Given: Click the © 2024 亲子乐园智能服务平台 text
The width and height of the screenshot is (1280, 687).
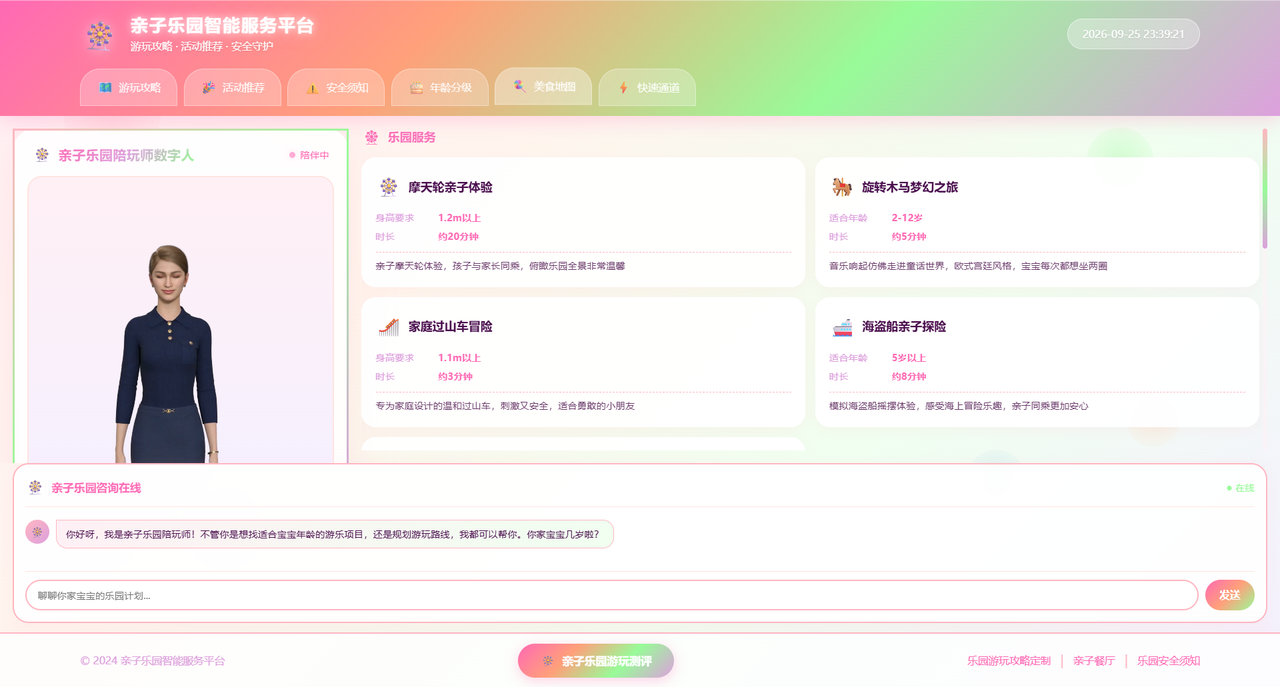Looking at the screenshot, I should pos(152,661).
